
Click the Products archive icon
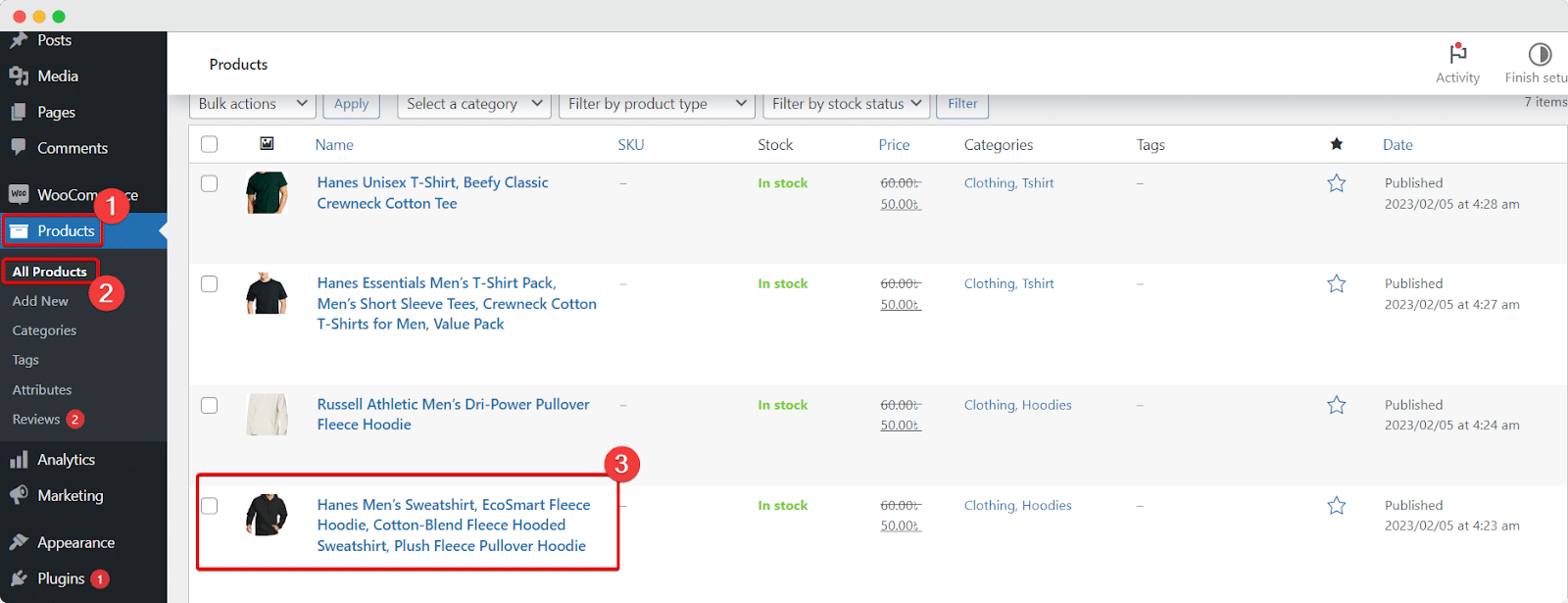(19, 231)
